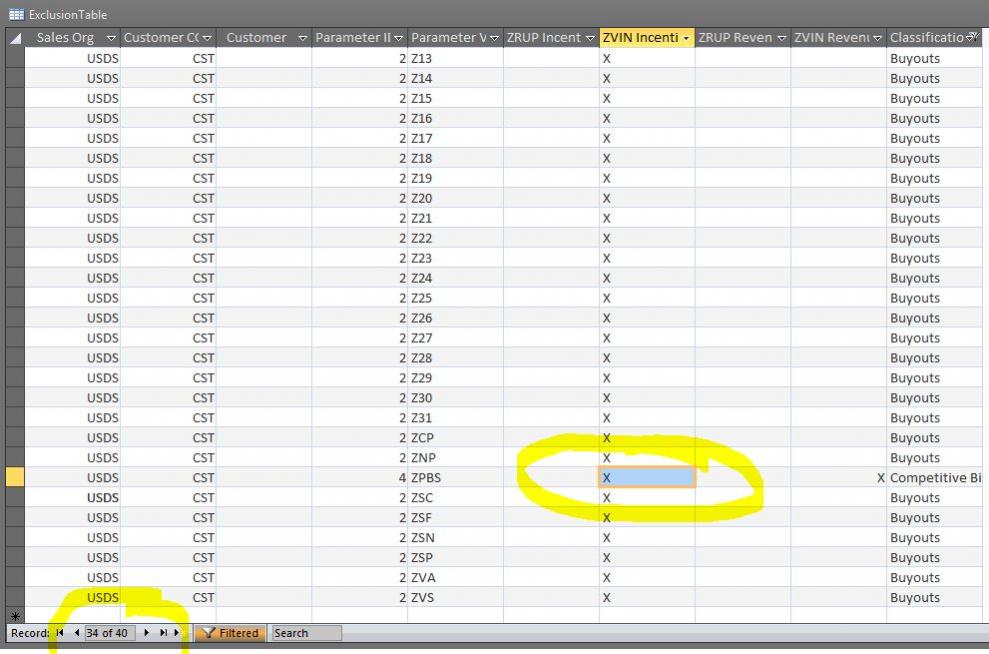Click the new-row asterisk selector
The image size is (989, 654).
[x=15, y=616]
